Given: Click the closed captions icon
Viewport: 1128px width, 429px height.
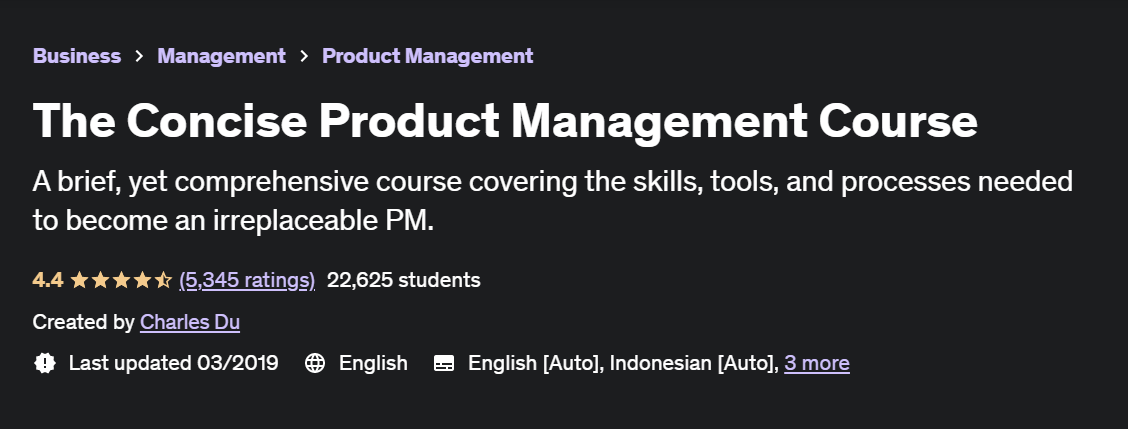Looking at the screenshot, I should [444, 363].
